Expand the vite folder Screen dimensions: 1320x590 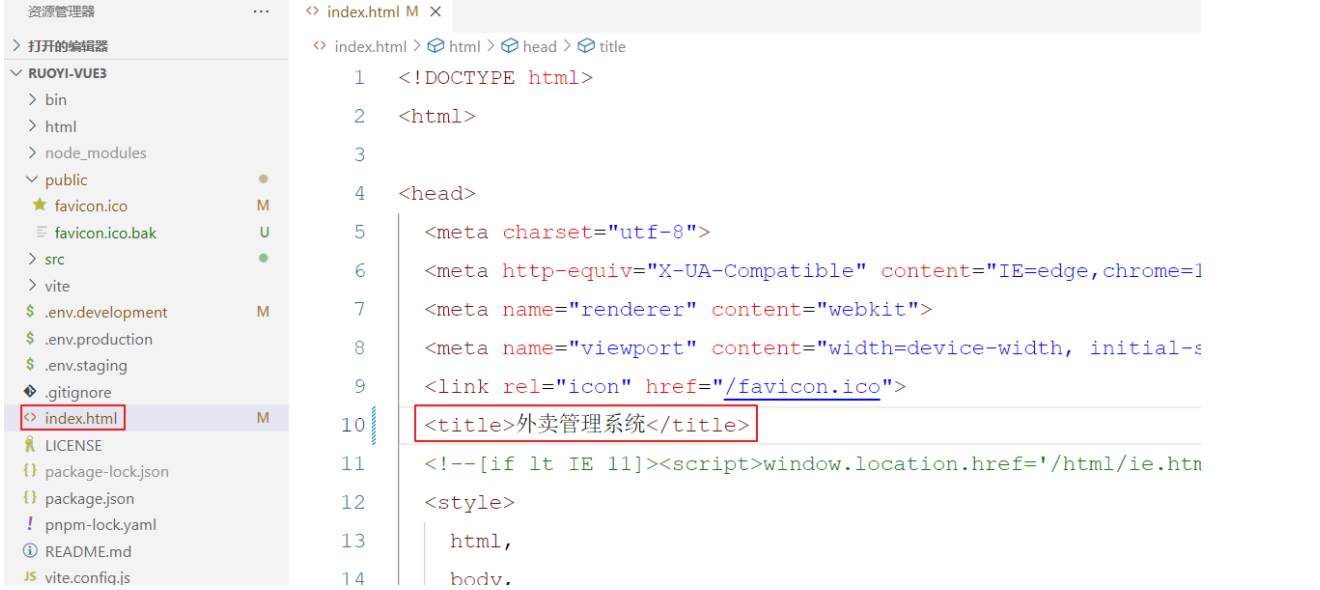(x=33, y=286)
